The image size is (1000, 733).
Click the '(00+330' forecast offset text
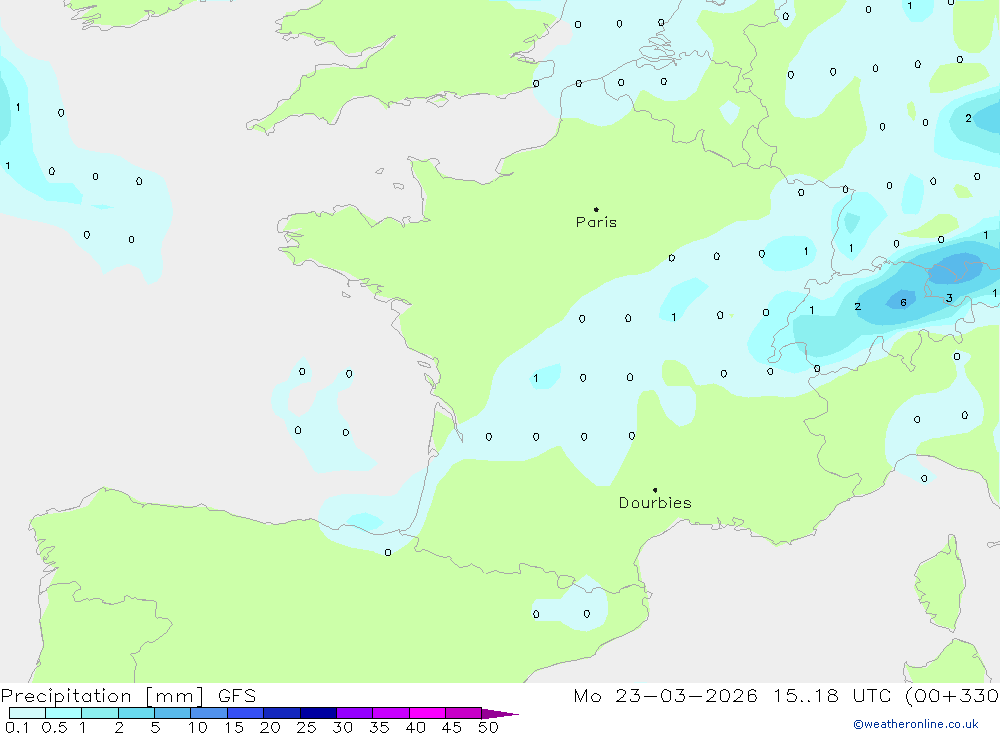point(952,696)
